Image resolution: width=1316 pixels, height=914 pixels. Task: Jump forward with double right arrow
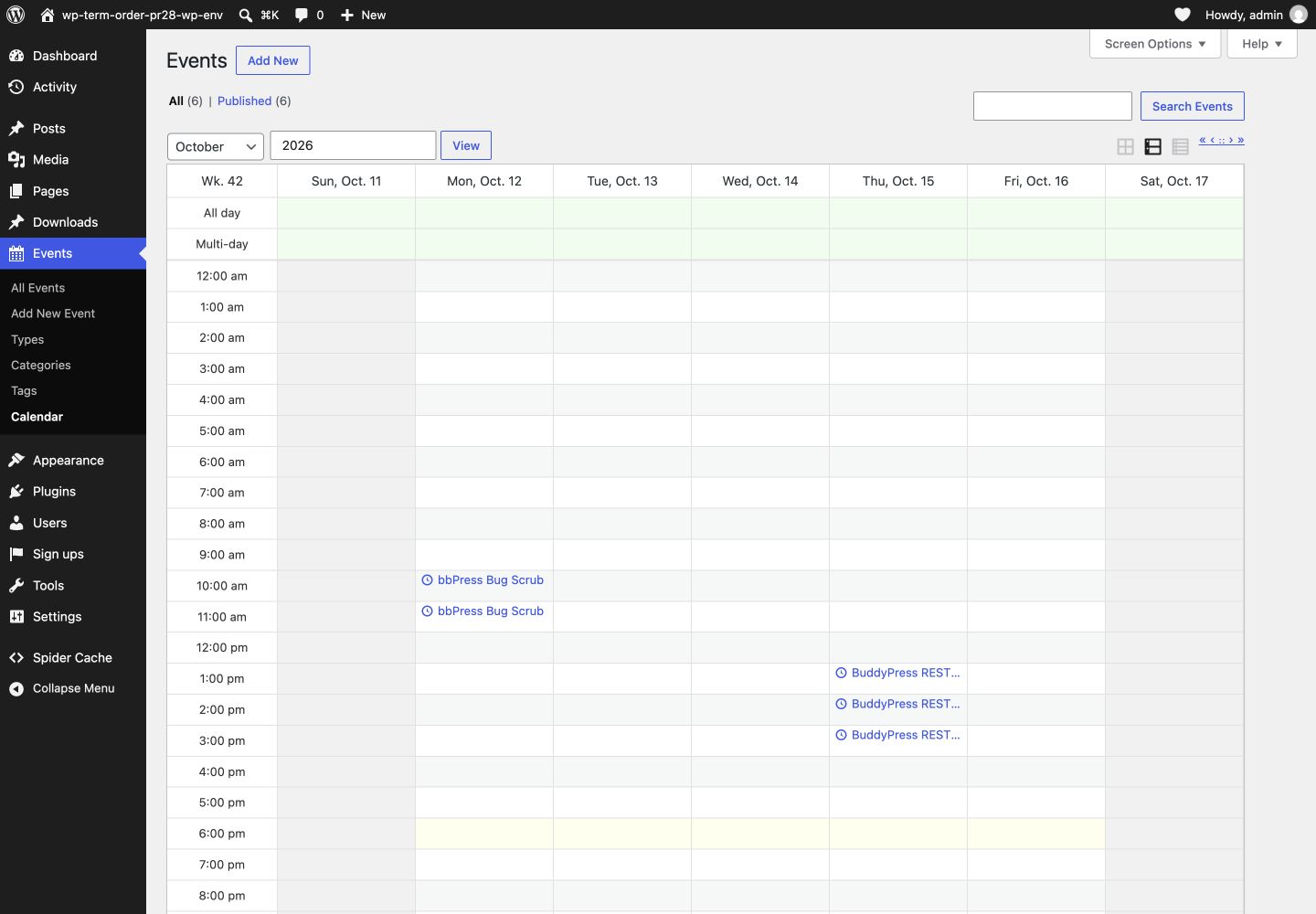pos(1240,140)
